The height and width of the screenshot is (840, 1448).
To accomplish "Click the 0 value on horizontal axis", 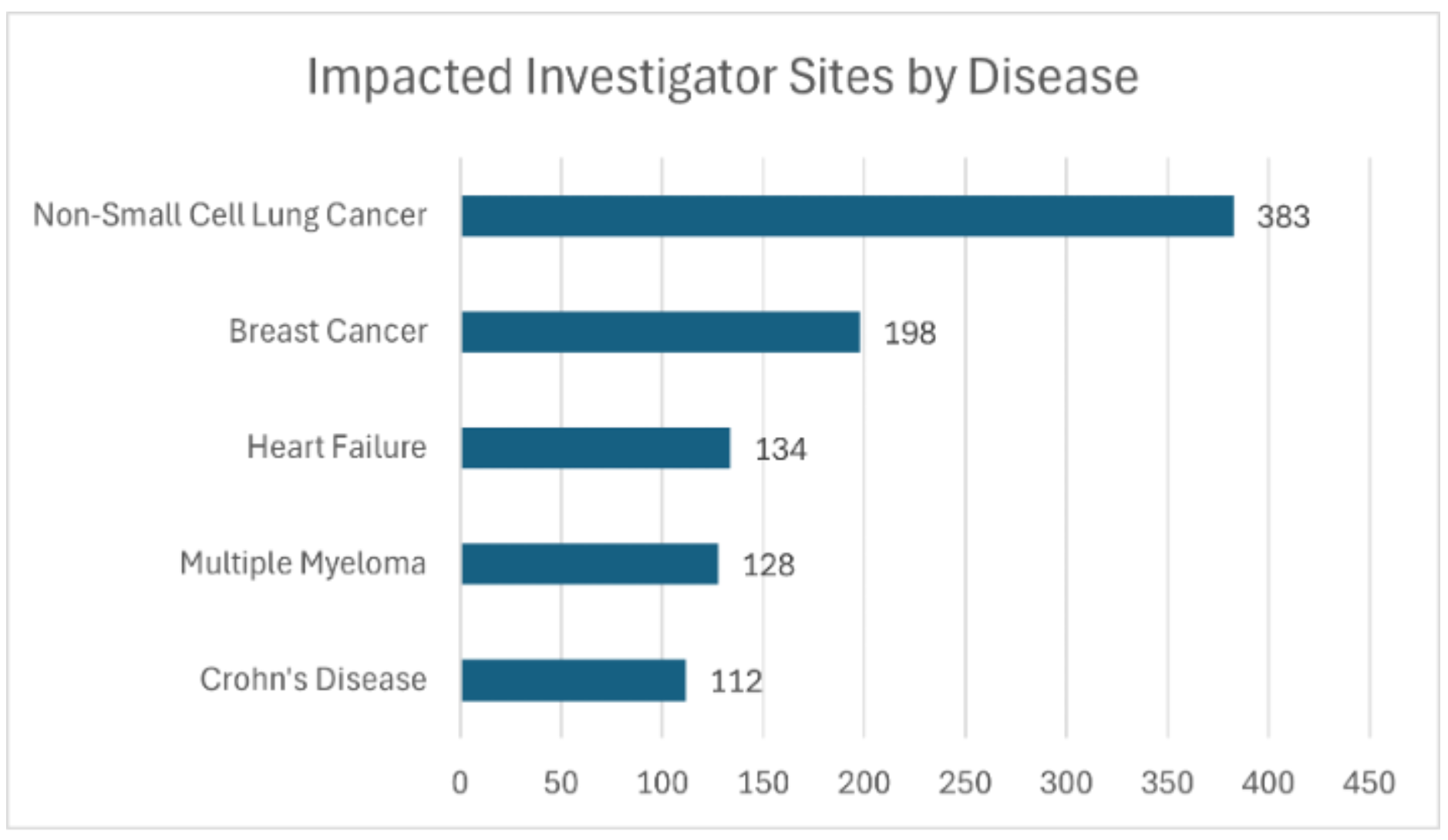I will tap(460, 783).
